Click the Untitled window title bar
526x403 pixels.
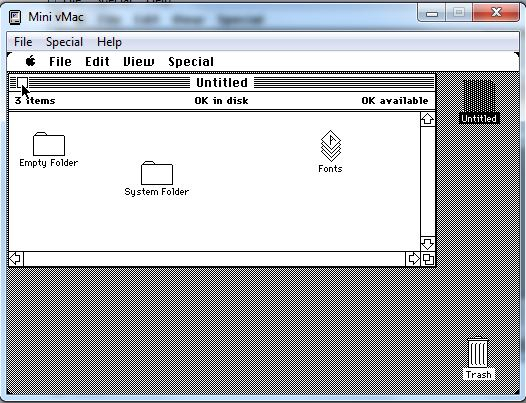222,83
